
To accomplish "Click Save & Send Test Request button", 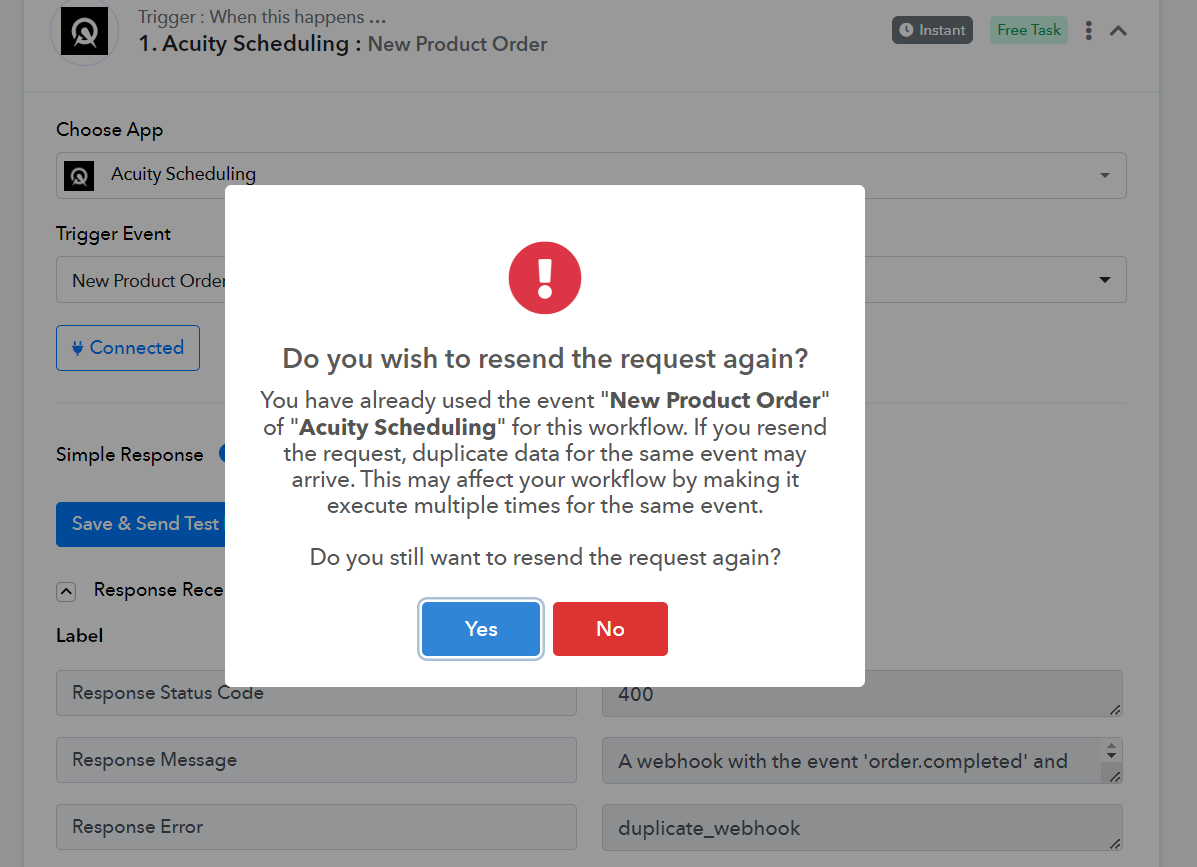I will [140, 524].
